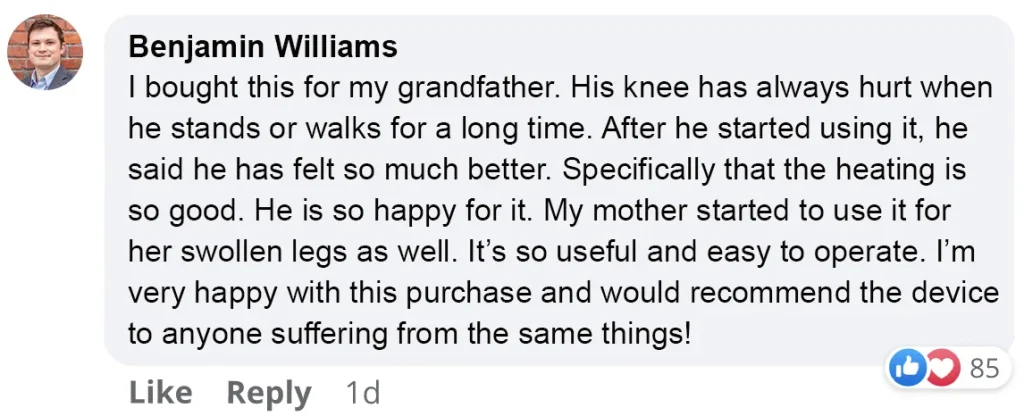This screenshot has width=1024, height=416.
Task: Reply to Benjamin Williams' comment
Action: 269,393
